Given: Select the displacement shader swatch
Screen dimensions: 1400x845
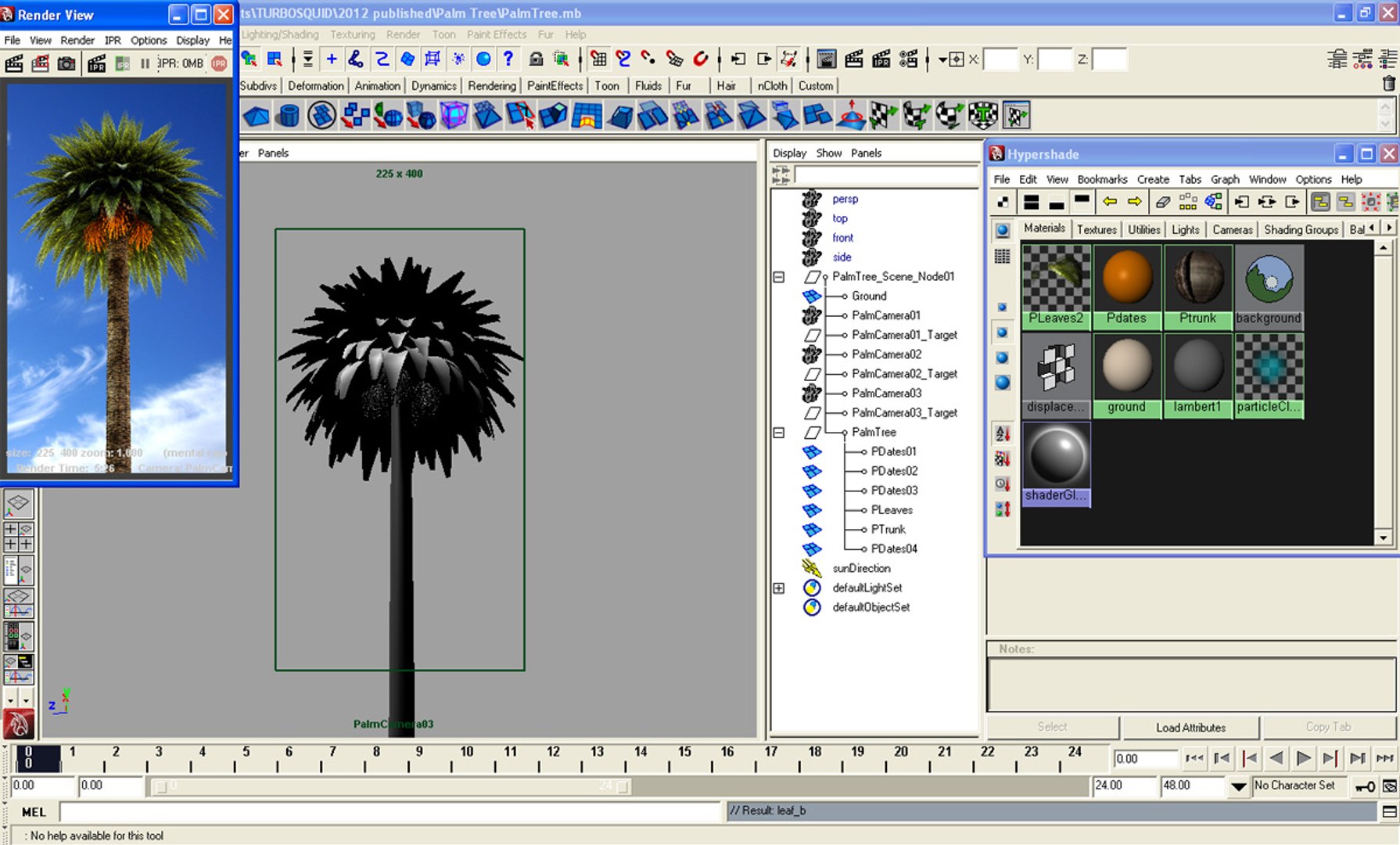Looking at the screenshot, I should coord(1056,375).
